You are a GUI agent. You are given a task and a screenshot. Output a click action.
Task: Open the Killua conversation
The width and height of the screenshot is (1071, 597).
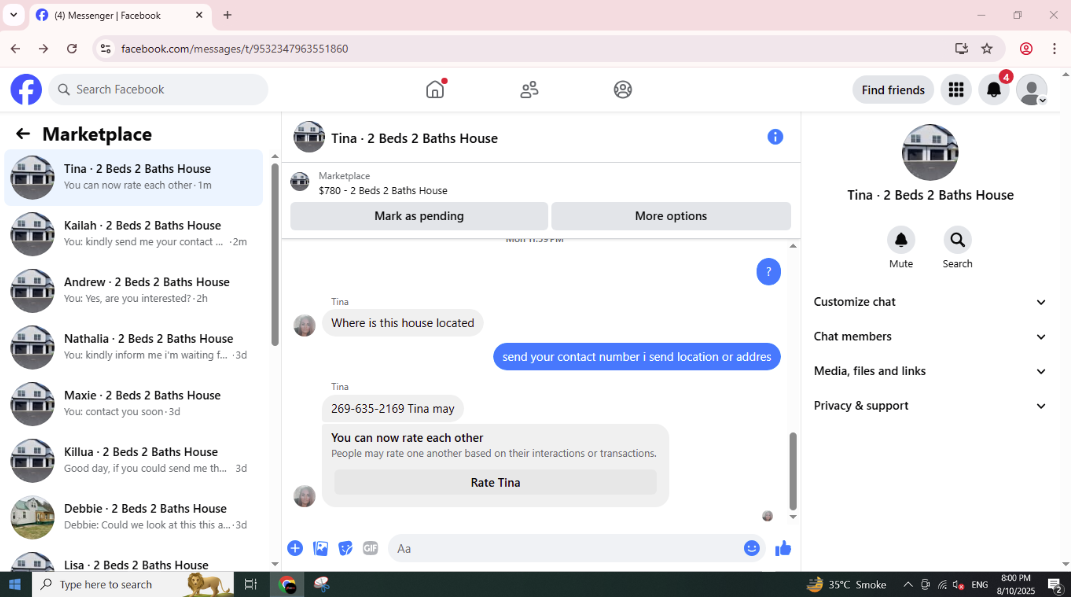(x=134, y=460)
